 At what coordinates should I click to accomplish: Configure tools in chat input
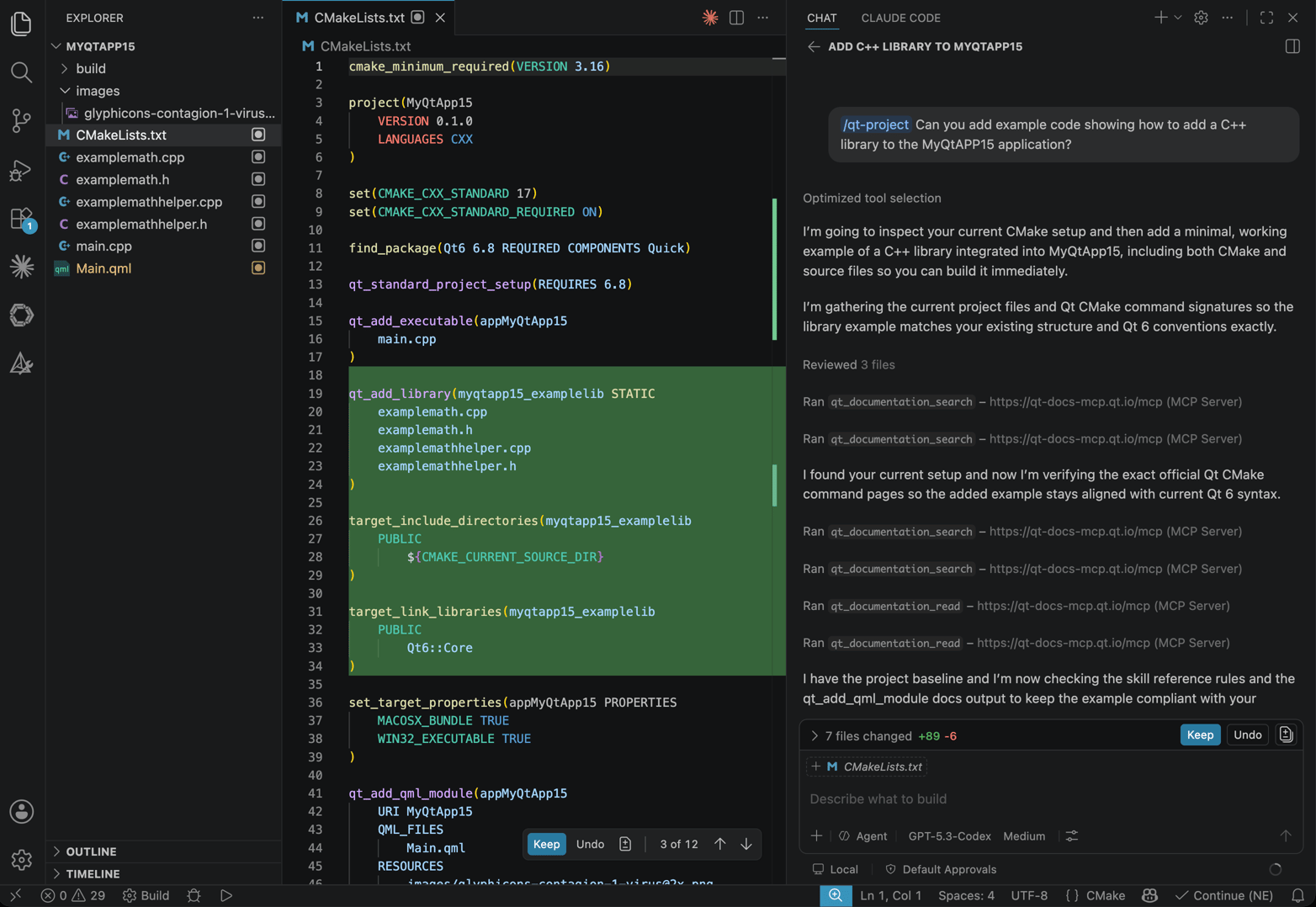pos(1071,836)
